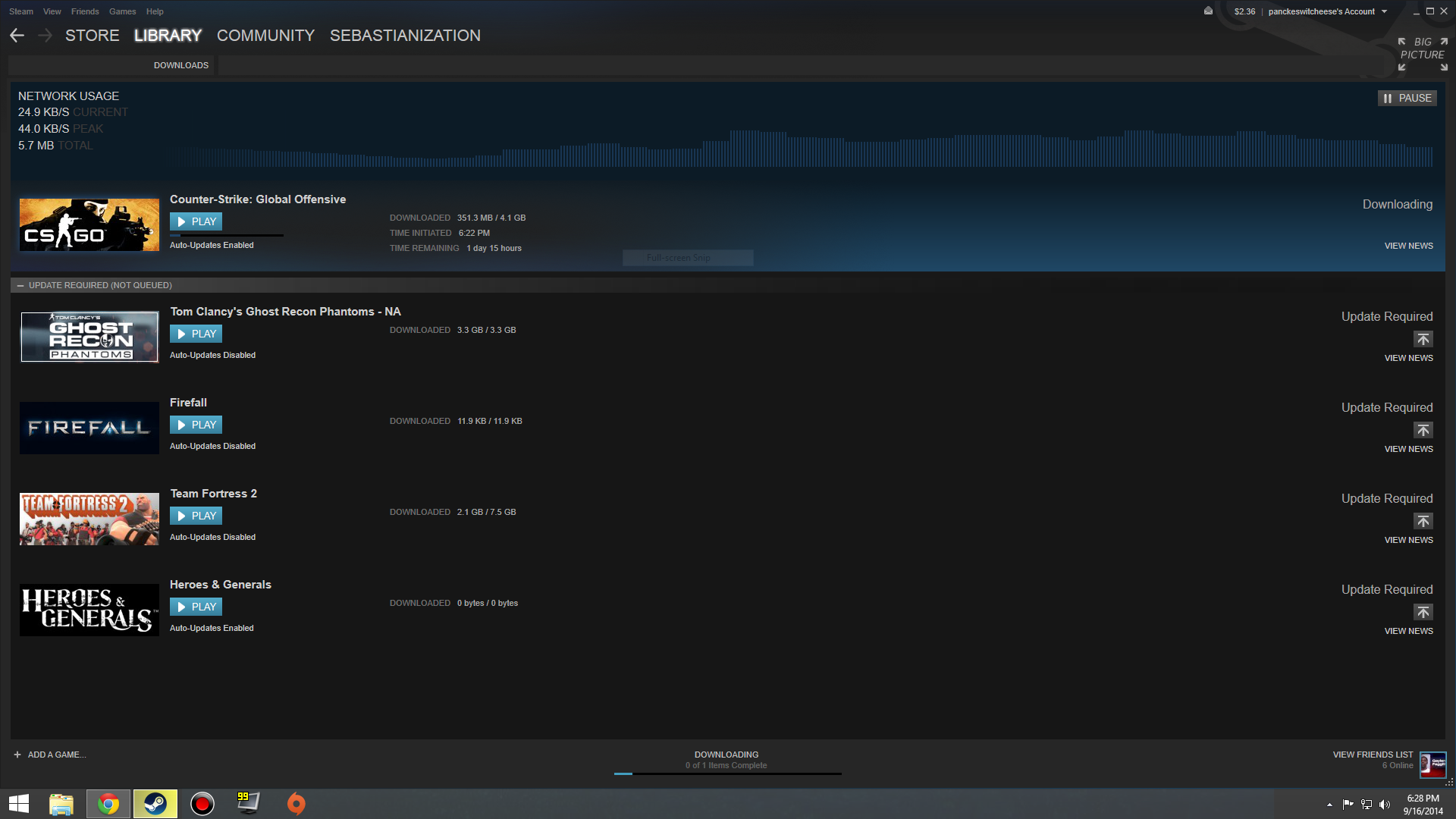Screen dimensions: 1456x819
Task: Click the plus icon beside Add a Game
Action: coord(17,755)
